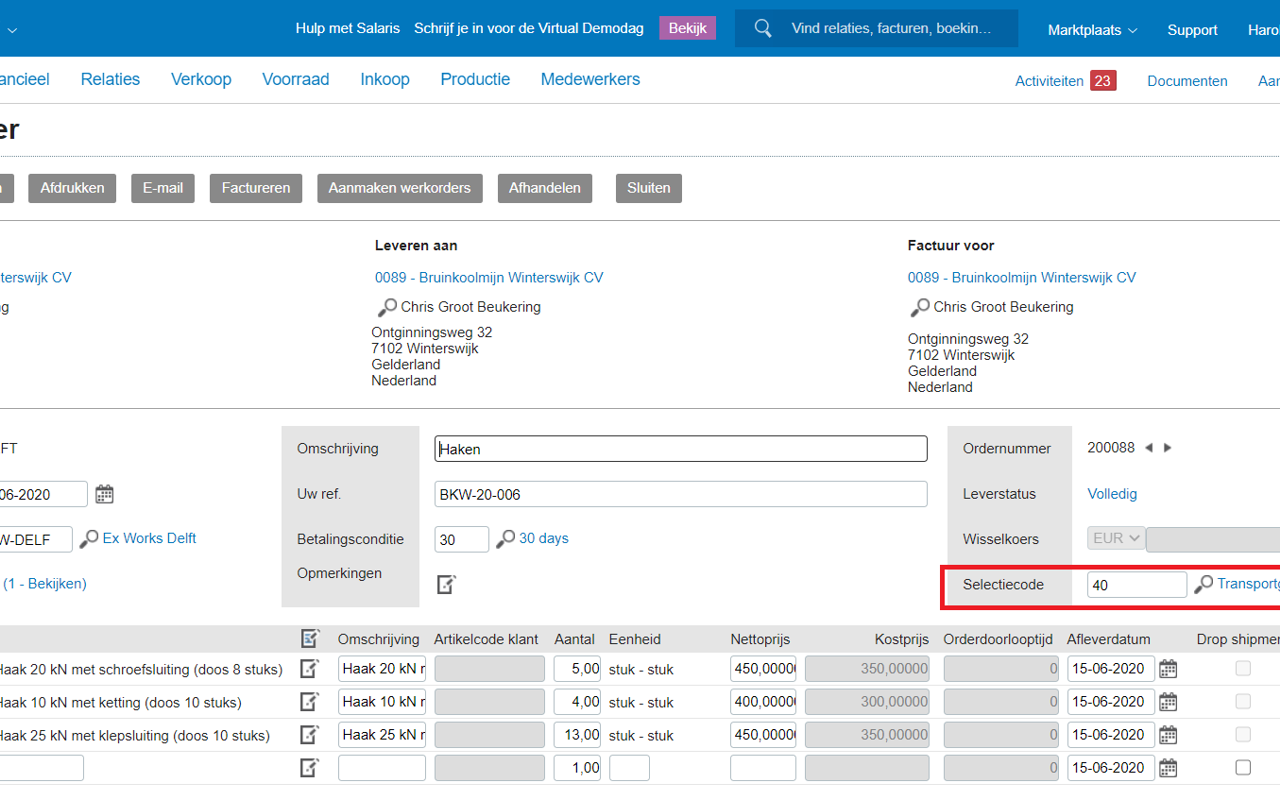This screenshot has height=800, width=1280.
Task: Open the Inkoop menu
Action: [385, 79]
